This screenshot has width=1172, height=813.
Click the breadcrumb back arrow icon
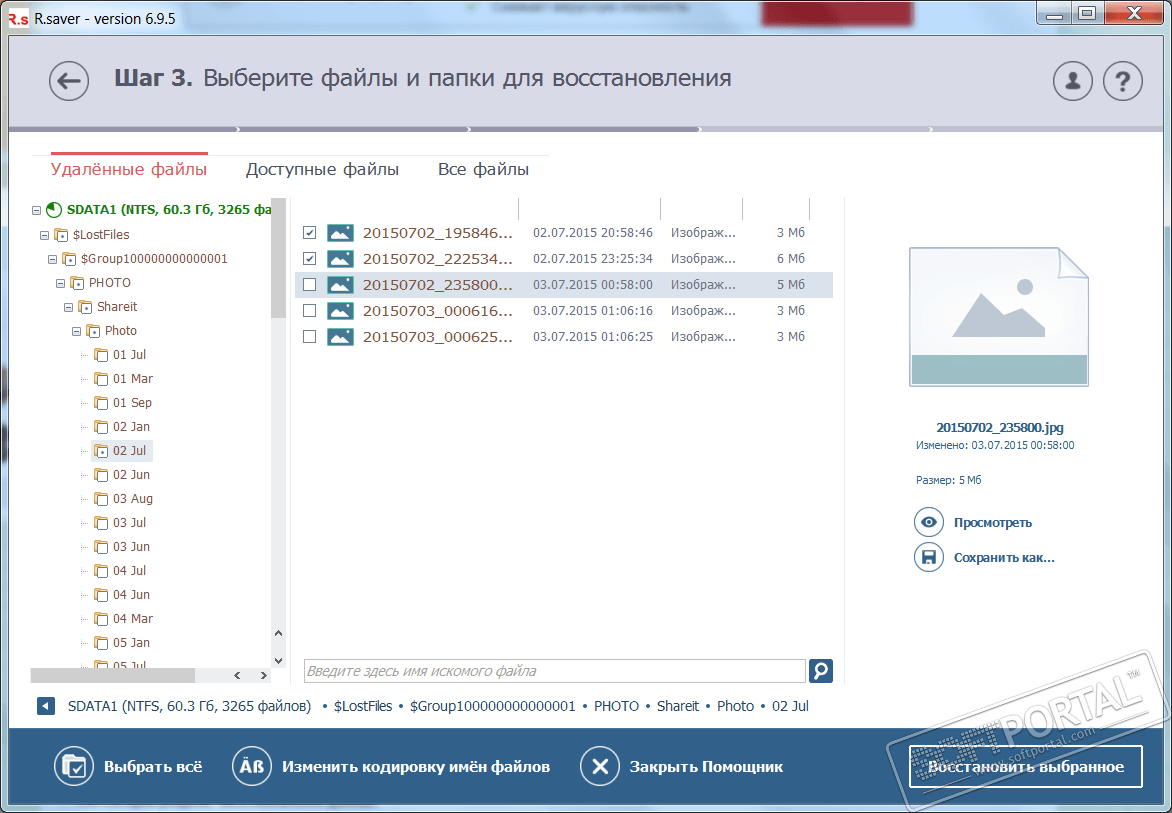46,706
